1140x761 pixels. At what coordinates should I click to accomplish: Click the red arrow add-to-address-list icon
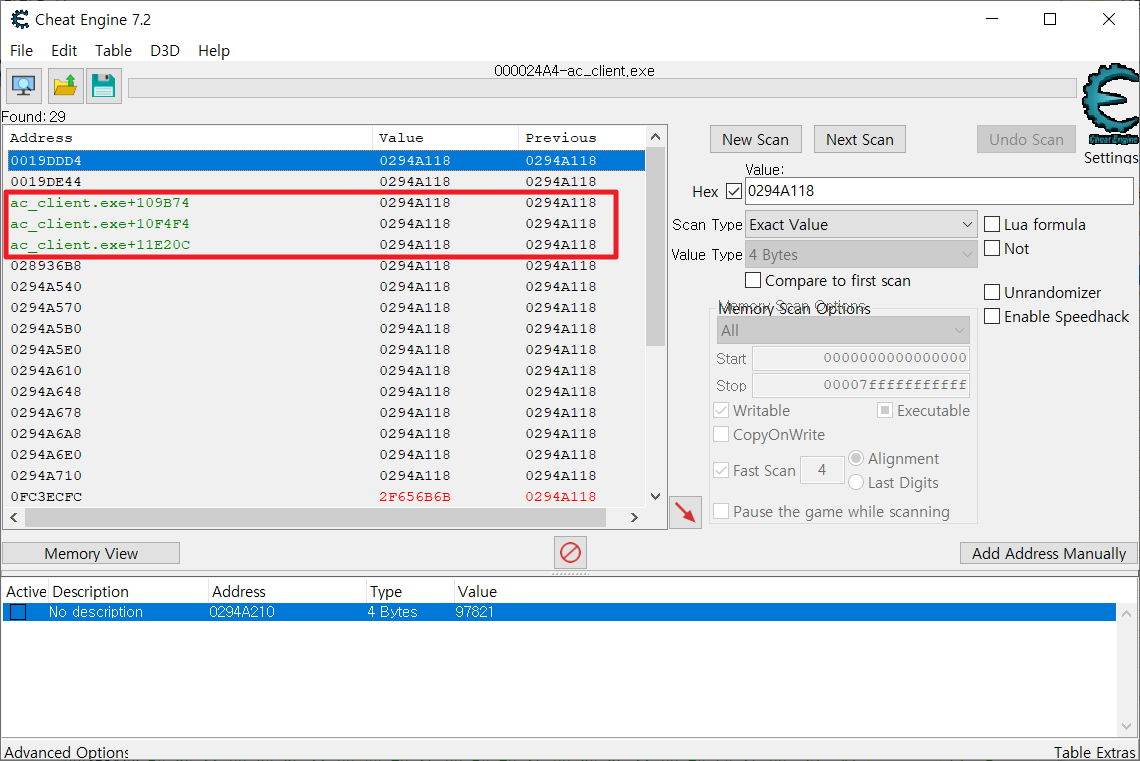tap(685, 512)
